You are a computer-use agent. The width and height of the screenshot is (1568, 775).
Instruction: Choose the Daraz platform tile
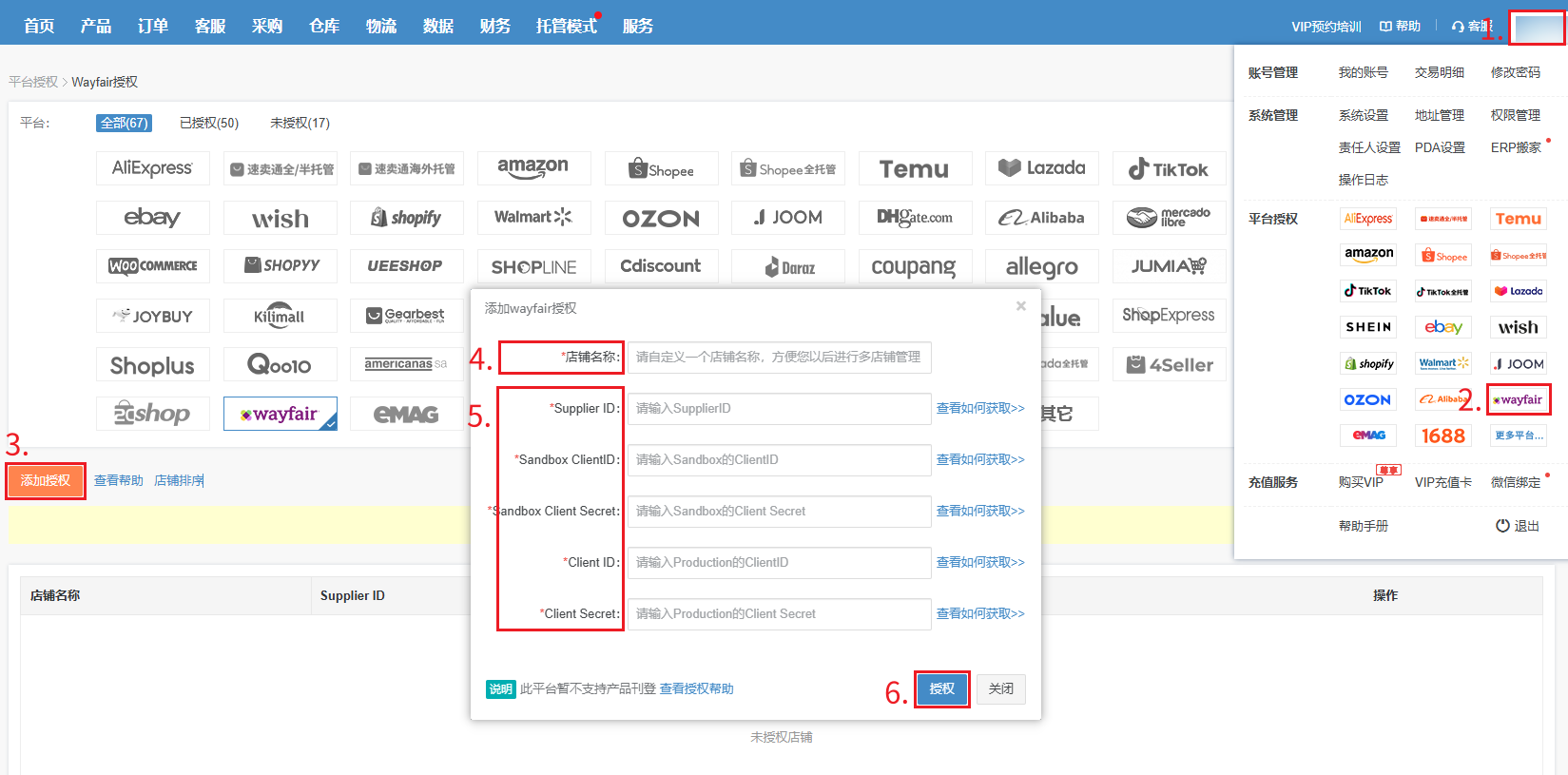click(788, 266)
